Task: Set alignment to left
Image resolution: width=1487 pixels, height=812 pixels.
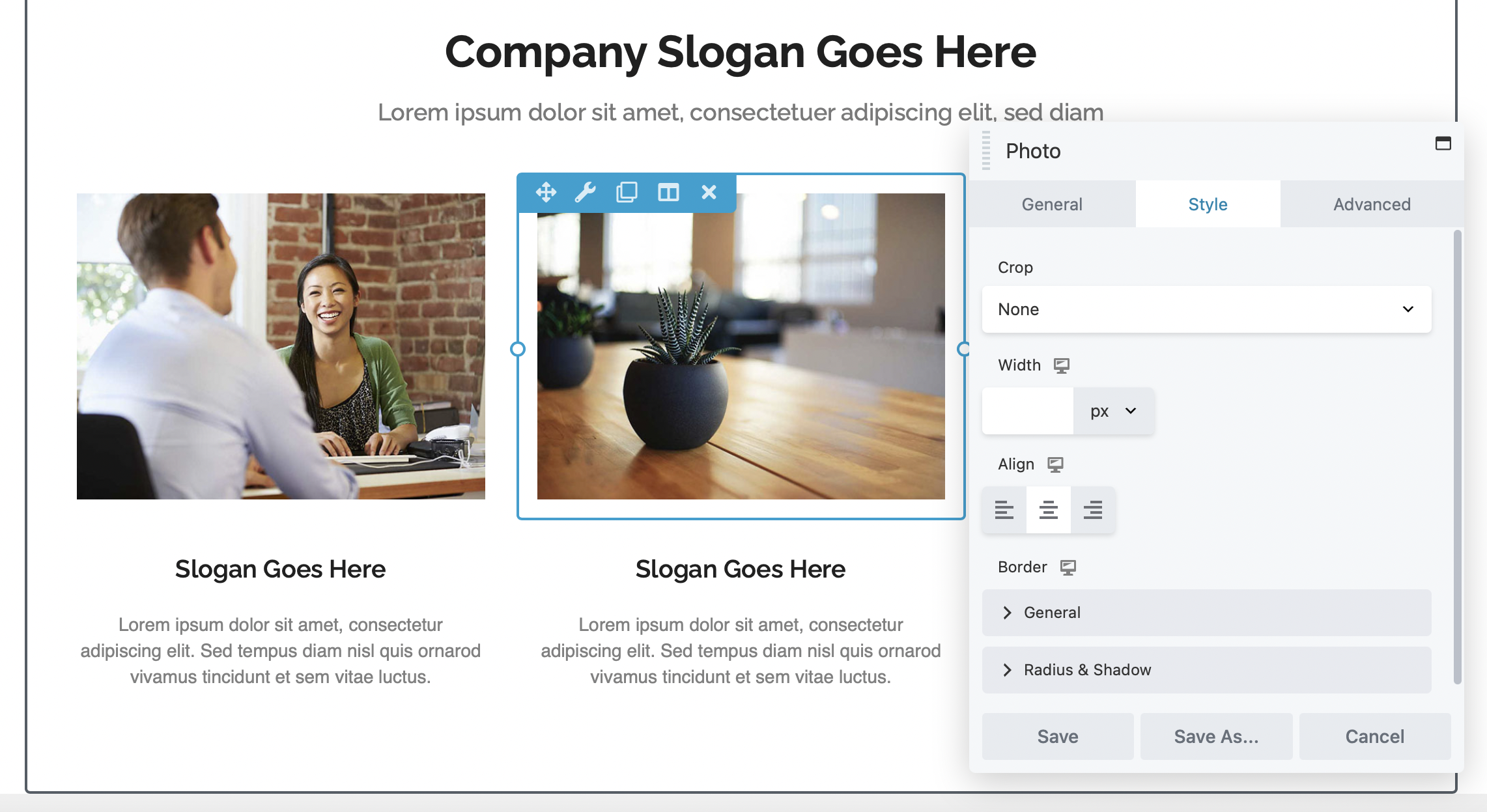Action: (x=1004, y=509)
